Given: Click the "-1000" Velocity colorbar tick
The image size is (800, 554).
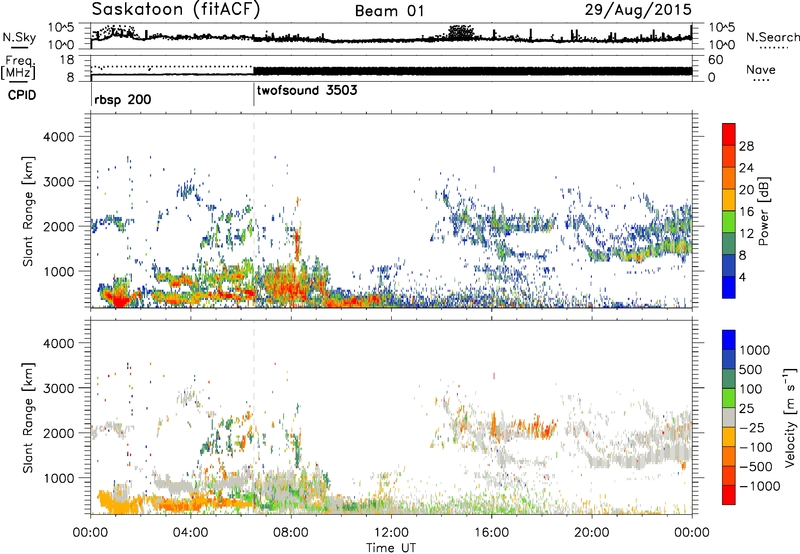Looking at the screenshot, I should tap(760, 486).
